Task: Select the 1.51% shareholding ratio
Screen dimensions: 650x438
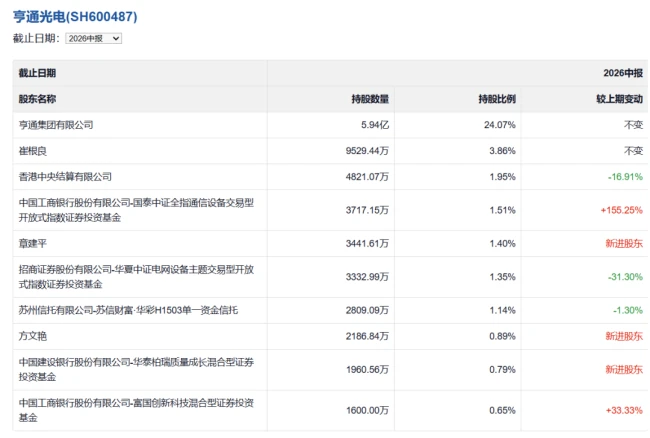Action: (x=502, y=210)
